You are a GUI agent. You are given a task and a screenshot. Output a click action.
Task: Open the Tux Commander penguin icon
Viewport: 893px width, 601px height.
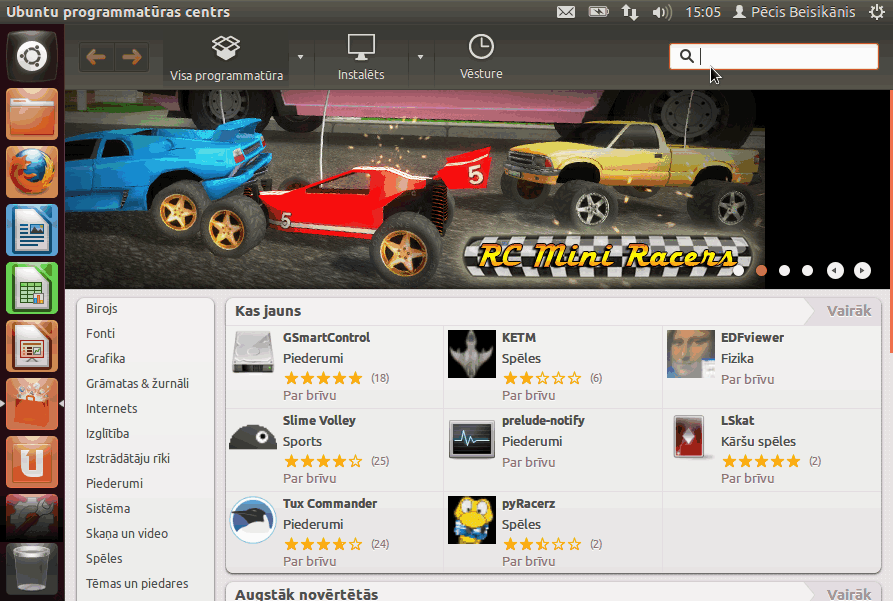tap(253, 520)
